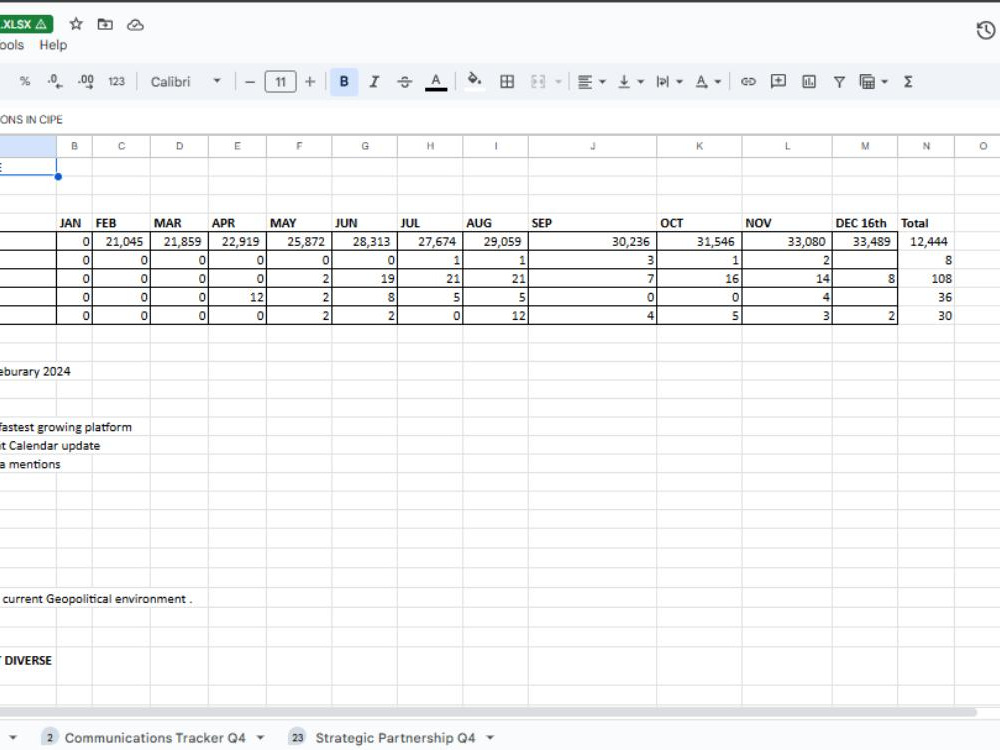The width and height of the screenshot is (1000, 750).
Task: Click the merge cells icon
Action: pos(538,82)
